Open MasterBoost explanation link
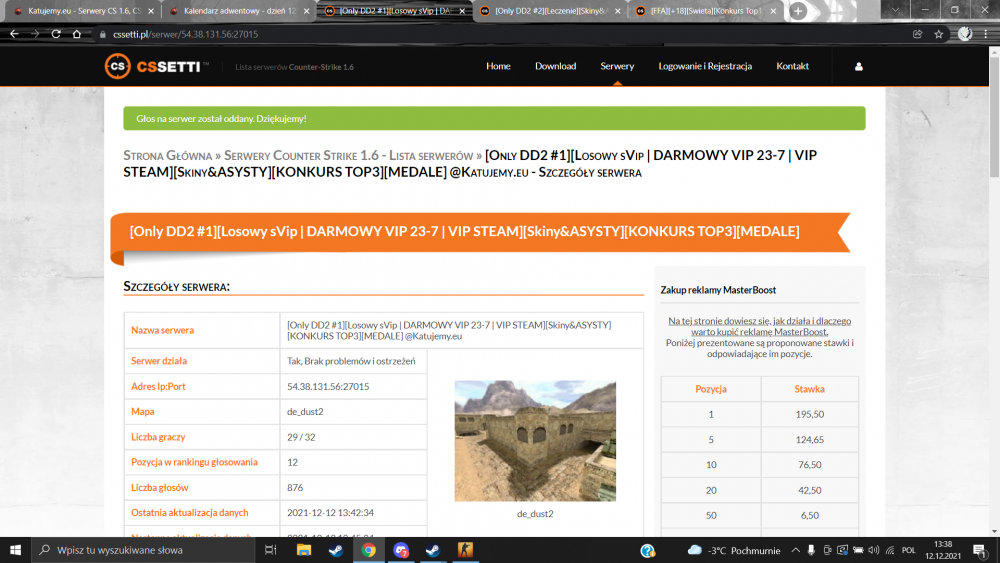 (x=759, y=326)
